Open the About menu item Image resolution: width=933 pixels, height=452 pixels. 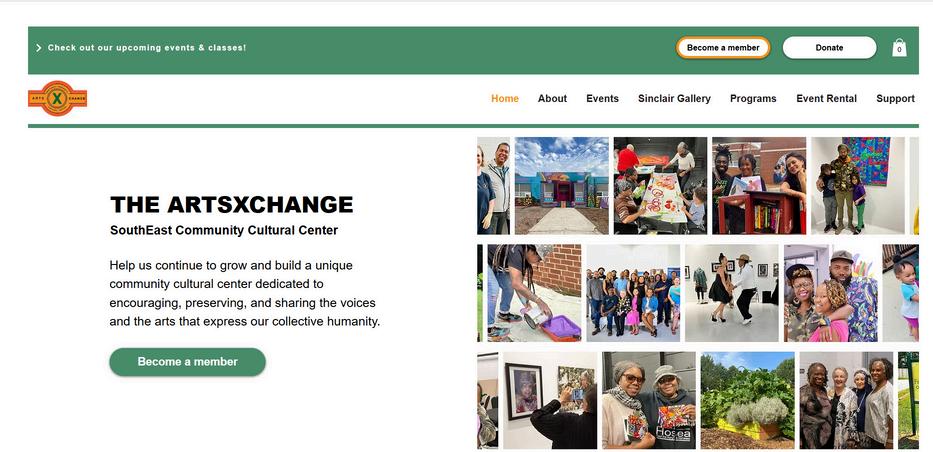(552, 99)
